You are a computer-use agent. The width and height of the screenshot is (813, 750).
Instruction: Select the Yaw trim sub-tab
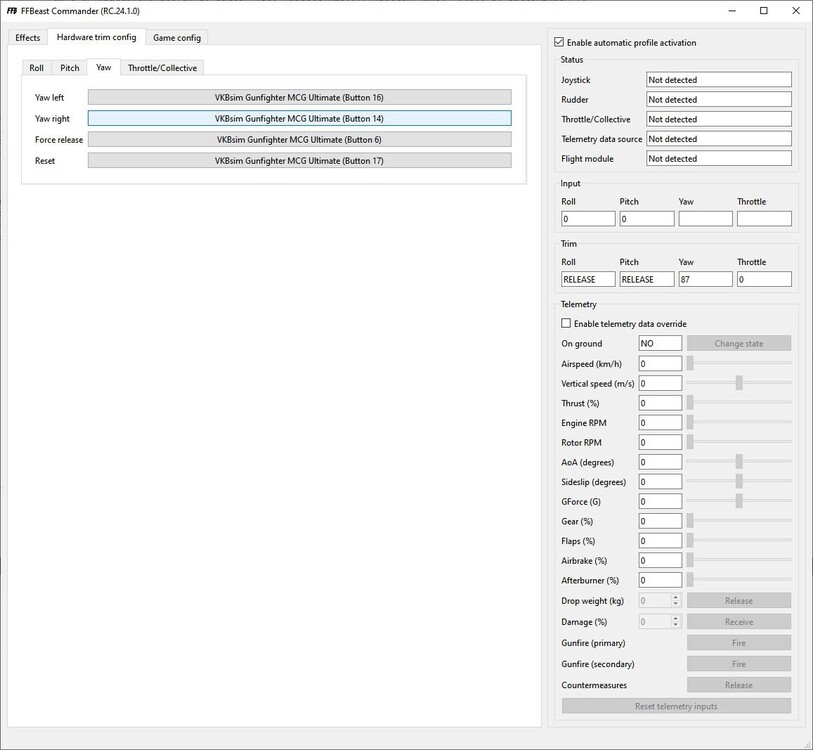(104, 67)
